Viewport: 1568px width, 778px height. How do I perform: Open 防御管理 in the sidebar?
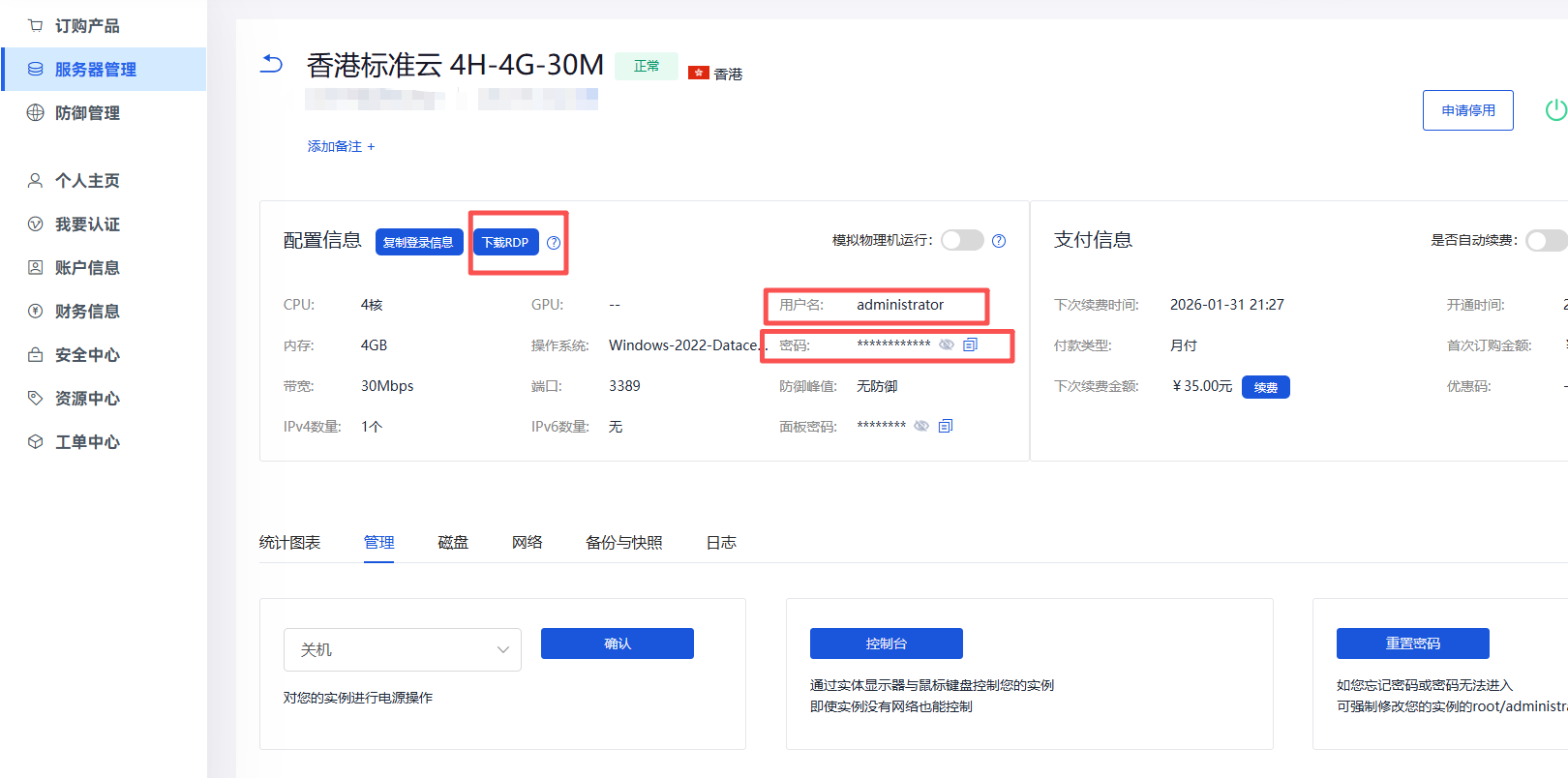[87, 113]
